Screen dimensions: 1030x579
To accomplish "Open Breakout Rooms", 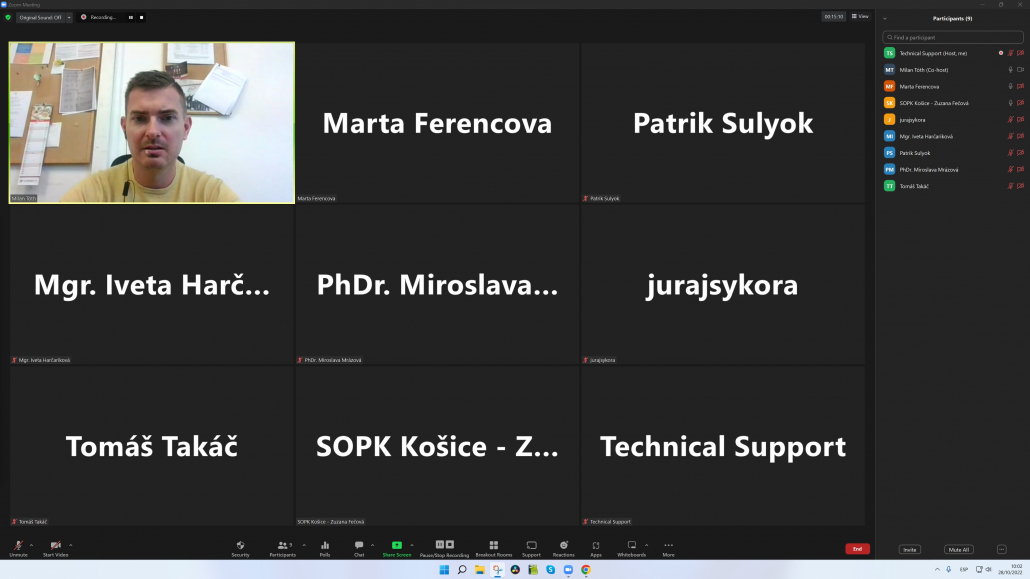I will coord(493,546).
